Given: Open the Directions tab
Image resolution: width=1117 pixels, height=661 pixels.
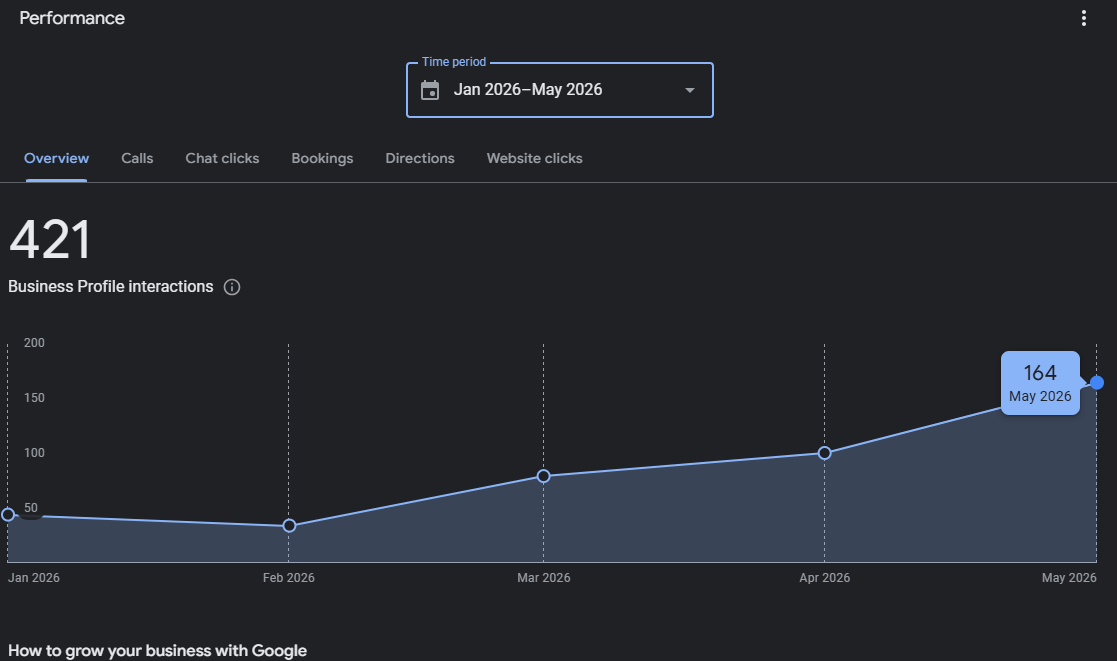Looking at the screenshot, I should 420,158.
